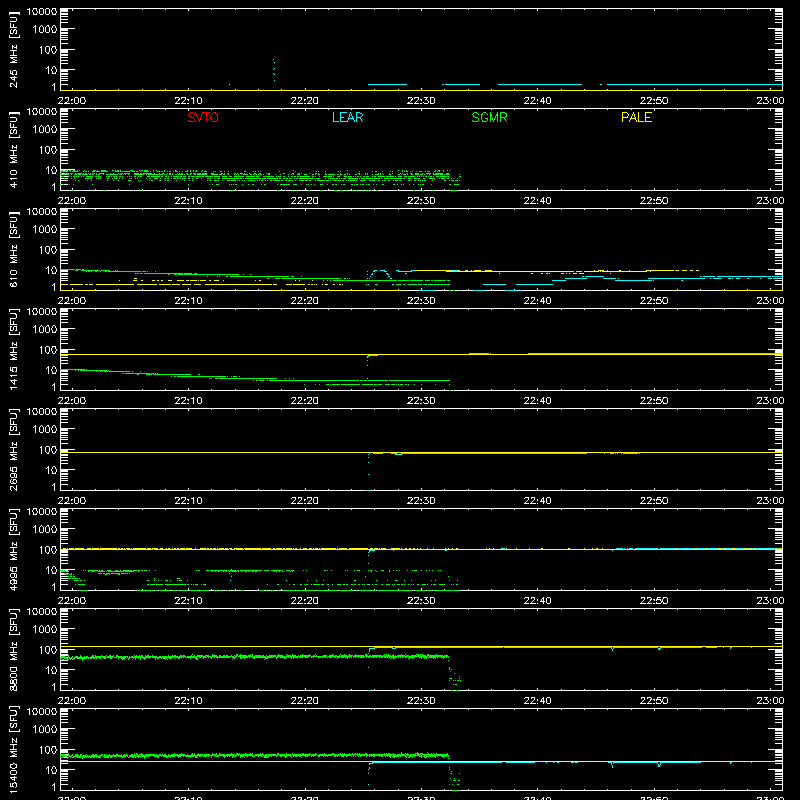Image resolution: width=800 pixels, height=800 pixels.
Task: Click the 1000 tick on the 410 MHz axis
Action: pyautogui.click(x=45, y=130)
